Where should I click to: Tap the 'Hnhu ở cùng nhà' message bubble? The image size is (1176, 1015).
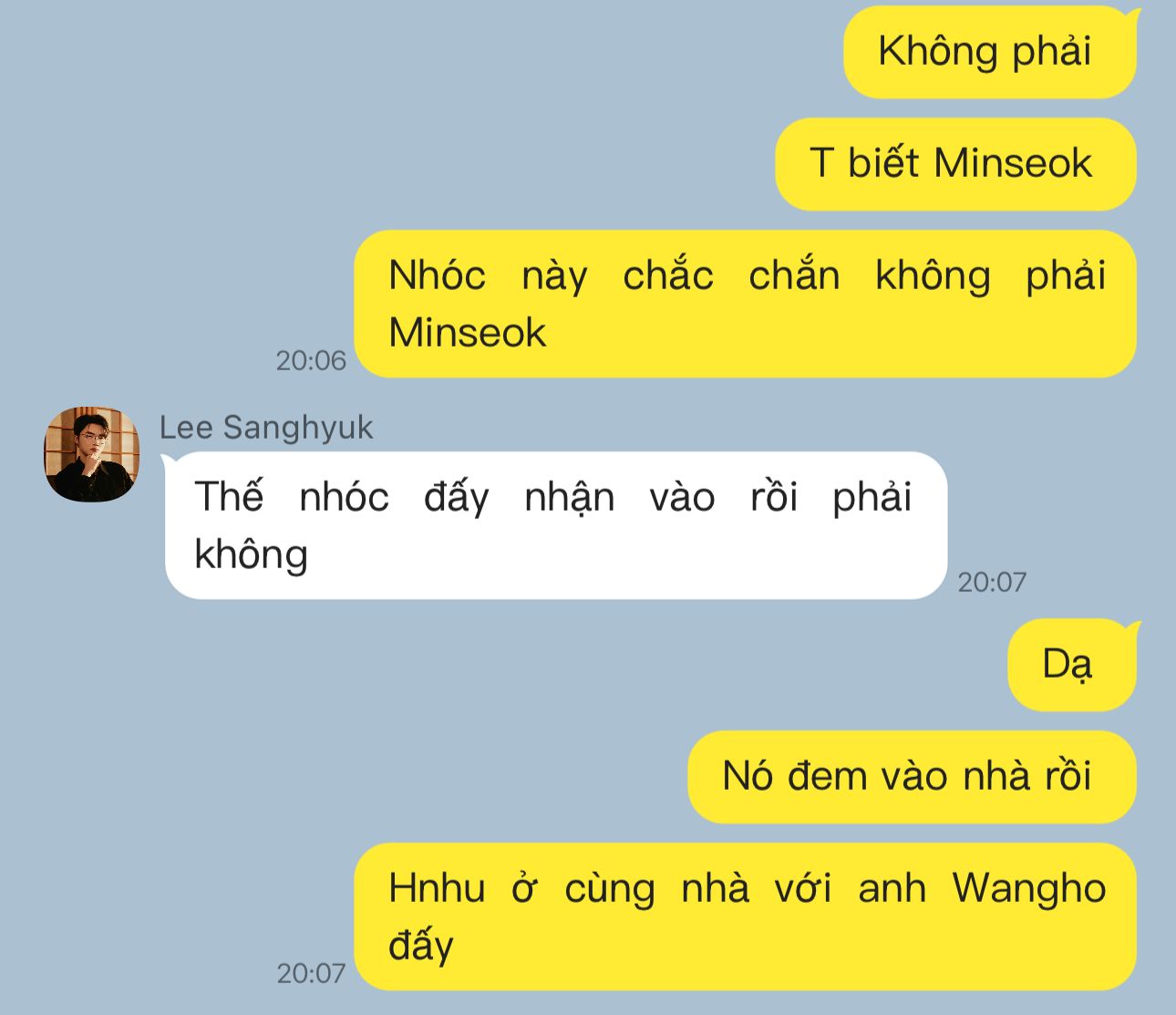(745, 917)
